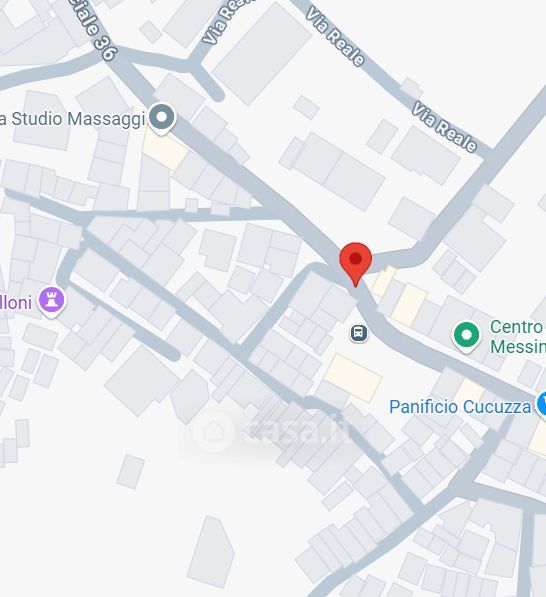
Task: Select the Centro Messin text label
Action: tap(517, 337)
